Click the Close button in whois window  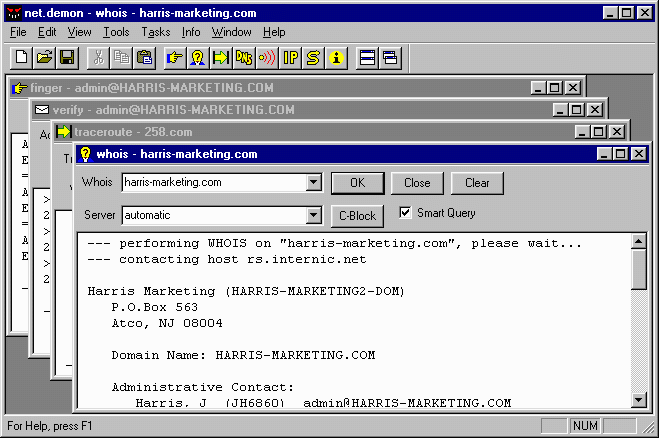(x=417, y=183)
